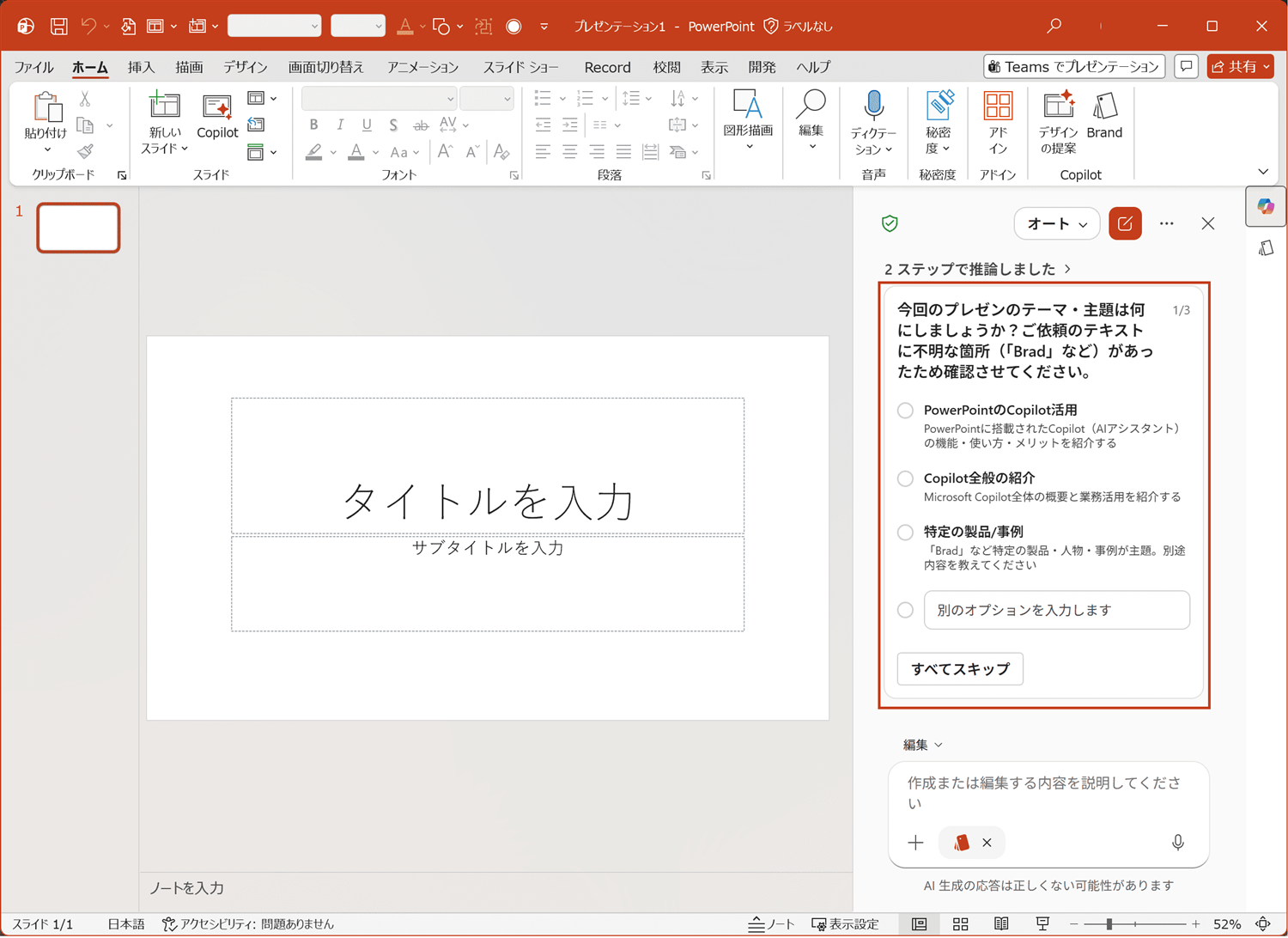Click the Format Painter brush icon
The width and height of the screenshot is (1288, 938).
click(x=85, y=152)
